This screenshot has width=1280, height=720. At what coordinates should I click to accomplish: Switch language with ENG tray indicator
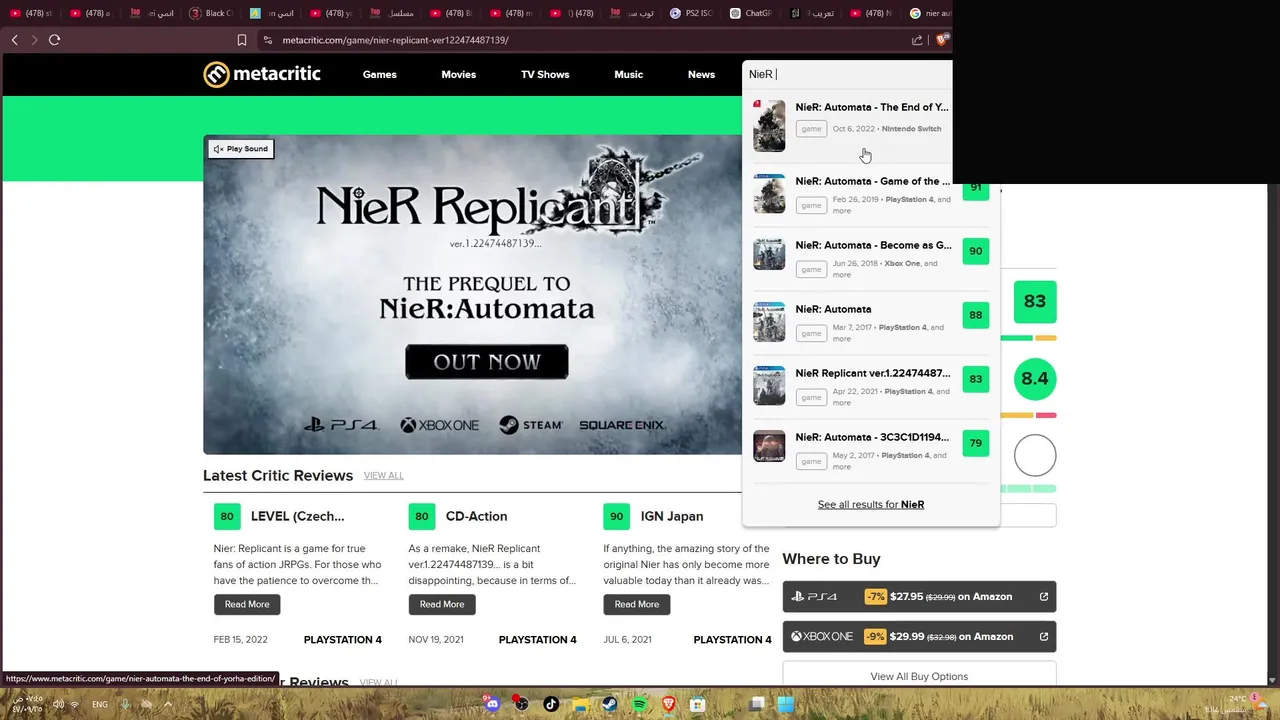click(100, 704)
